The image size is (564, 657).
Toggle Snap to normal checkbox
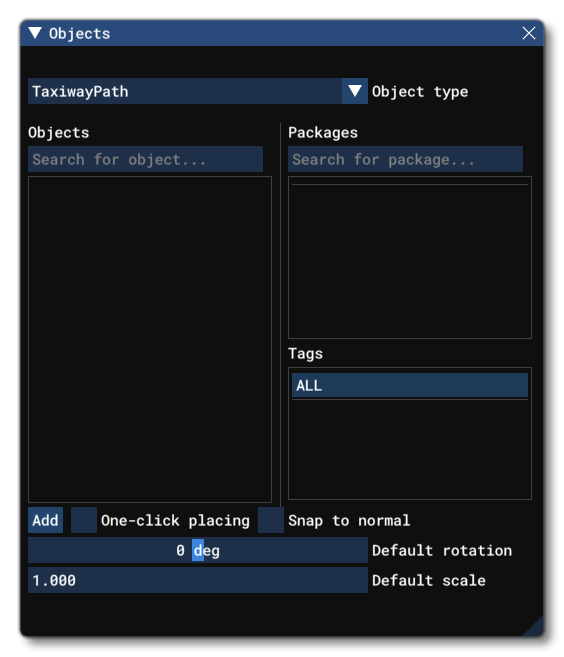[271, 520]
